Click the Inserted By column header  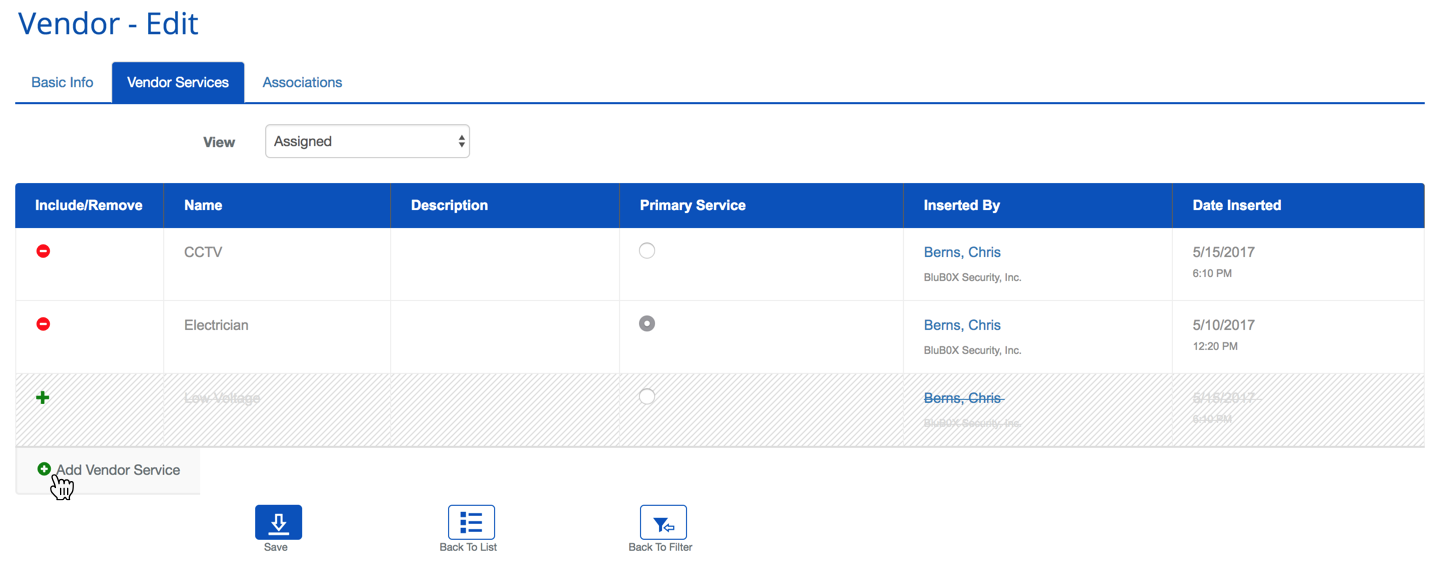click(961, 205)
